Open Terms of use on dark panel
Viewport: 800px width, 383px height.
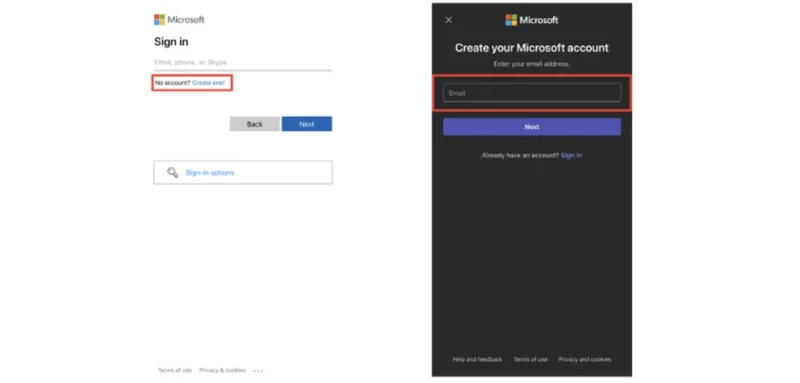pos(530,360)
